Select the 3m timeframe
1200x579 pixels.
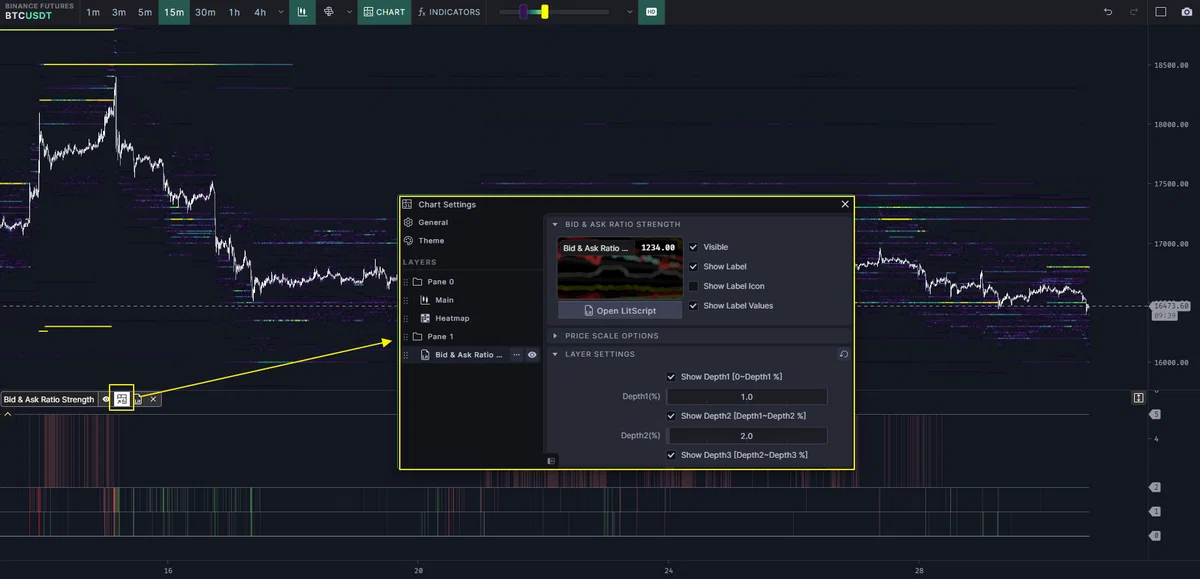[x=119, y=12]
